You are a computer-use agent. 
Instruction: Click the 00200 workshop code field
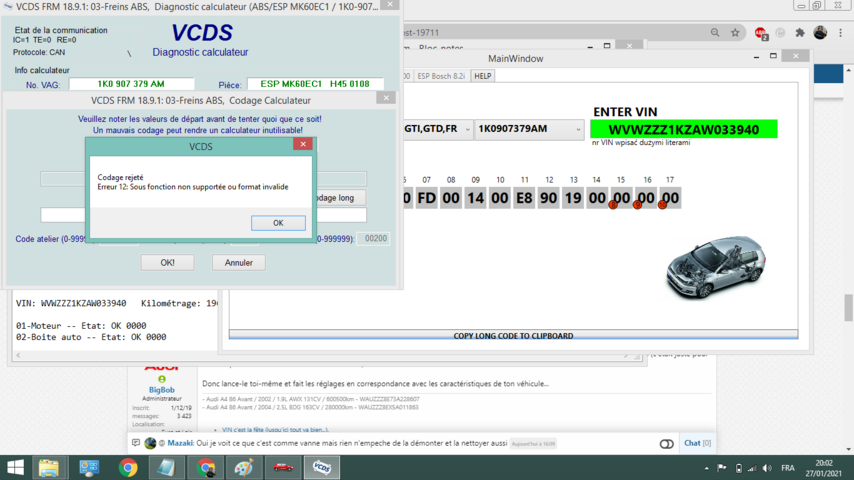(374, 239)
